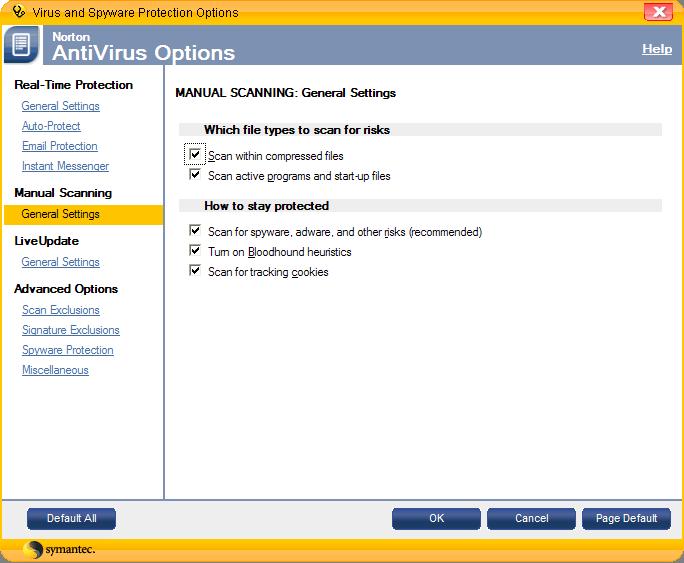Click the title bar stethoscope icon
This screenshot has width=684, height=563.
18,11
